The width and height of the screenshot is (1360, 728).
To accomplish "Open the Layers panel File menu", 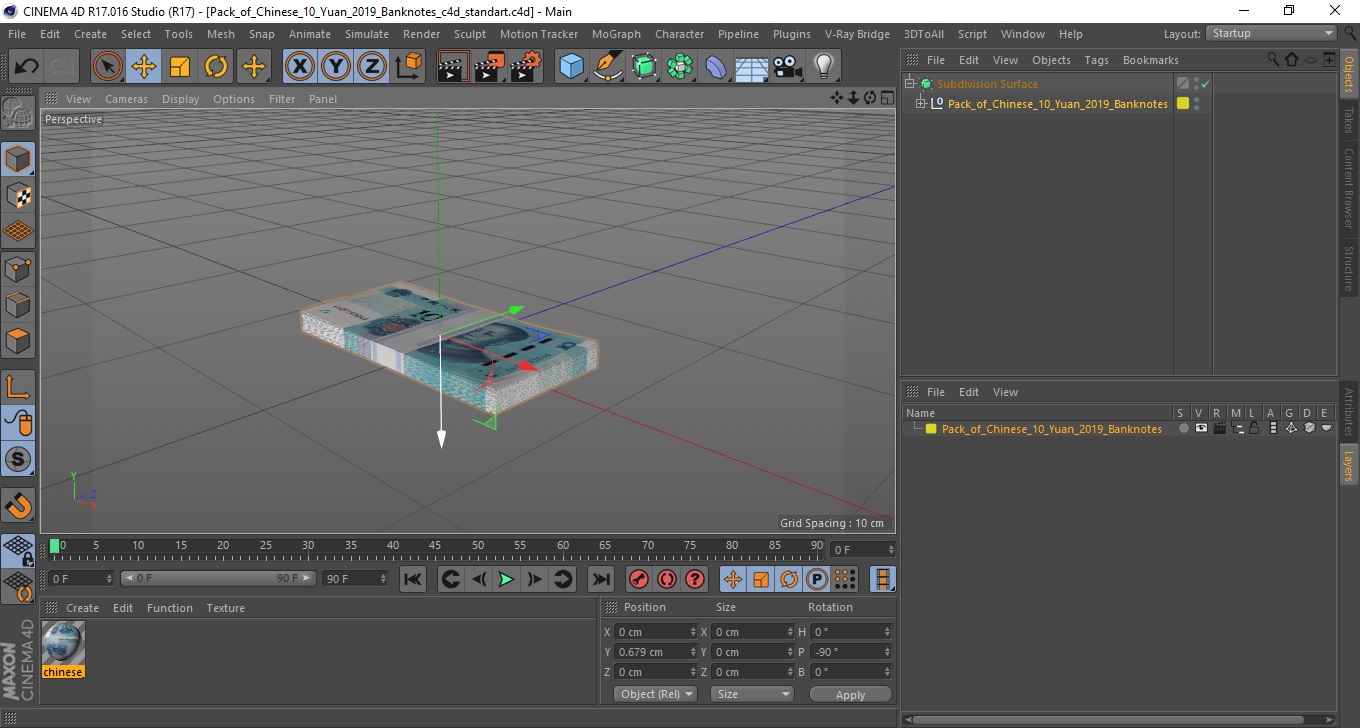I will pos(936,392).
